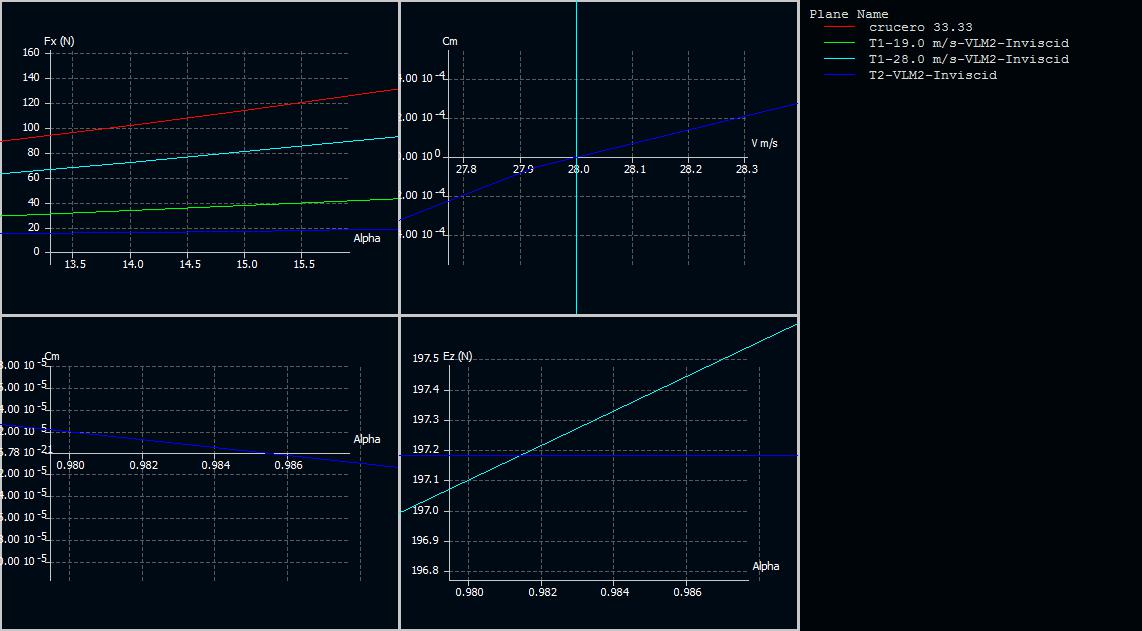Click the Alpha label in the Fz graph
The height and width of the screenshot is (631, 1142).
point(766,566)
